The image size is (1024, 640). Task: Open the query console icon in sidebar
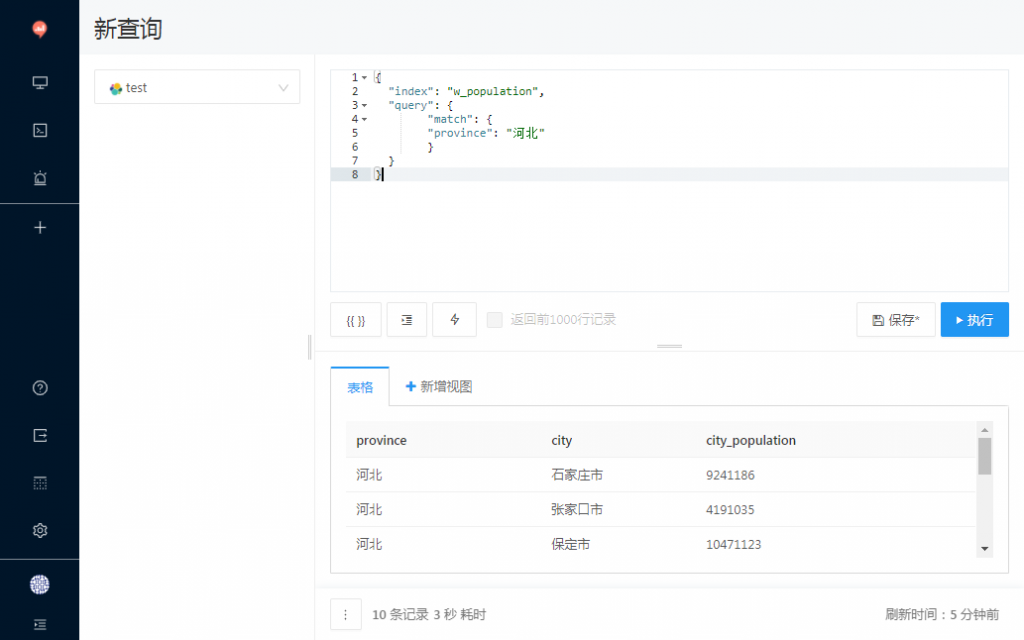(40, 130)
